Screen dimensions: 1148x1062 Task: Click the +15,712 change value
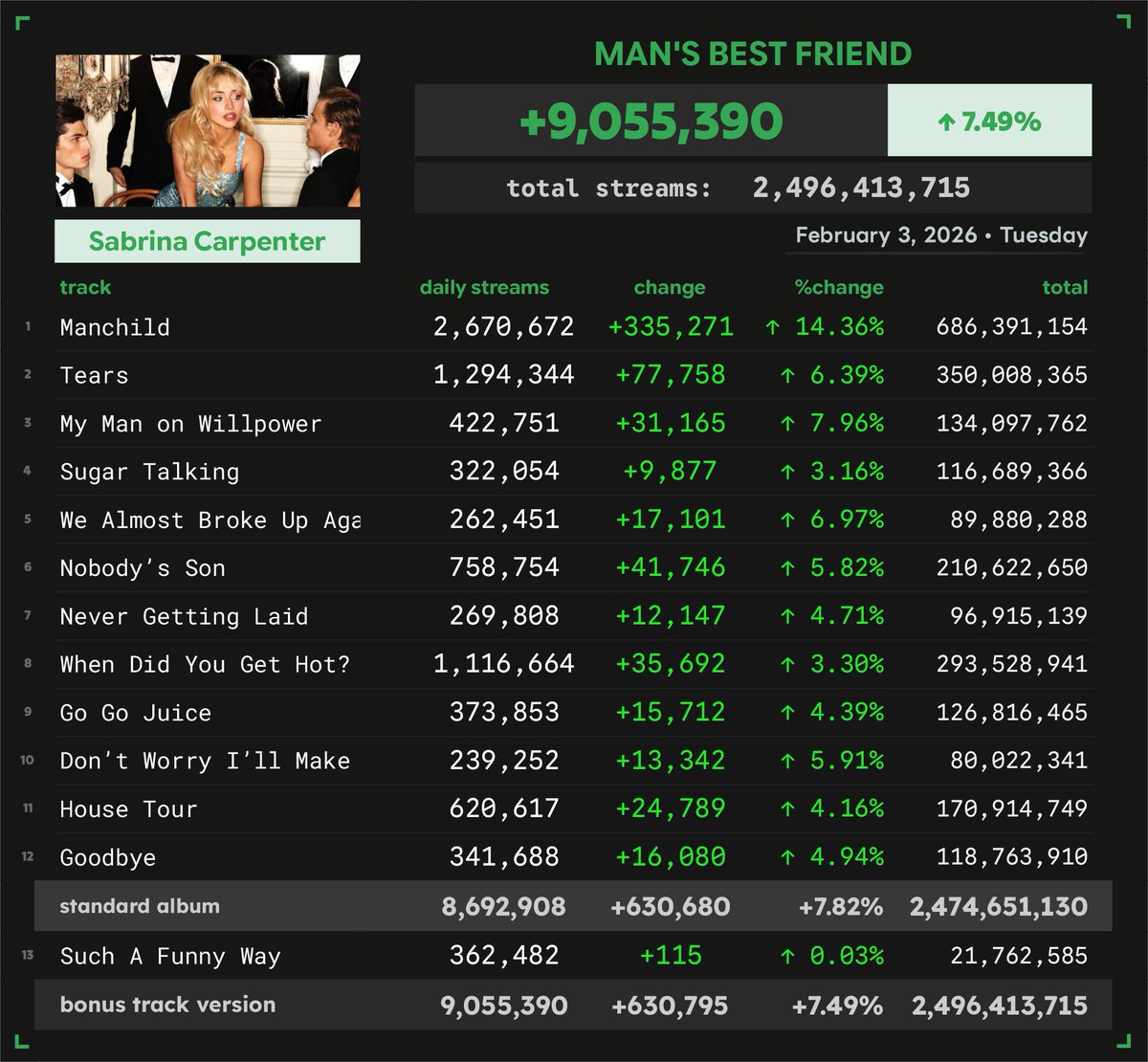[x=671, y=712]
